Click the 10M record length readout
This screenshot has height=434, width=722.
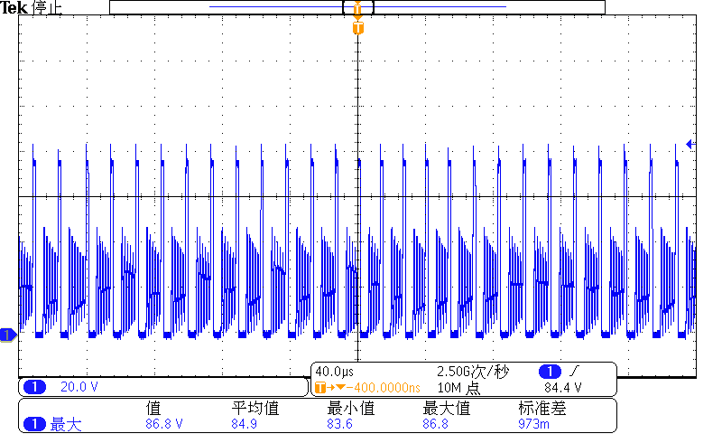coord(458,388)
